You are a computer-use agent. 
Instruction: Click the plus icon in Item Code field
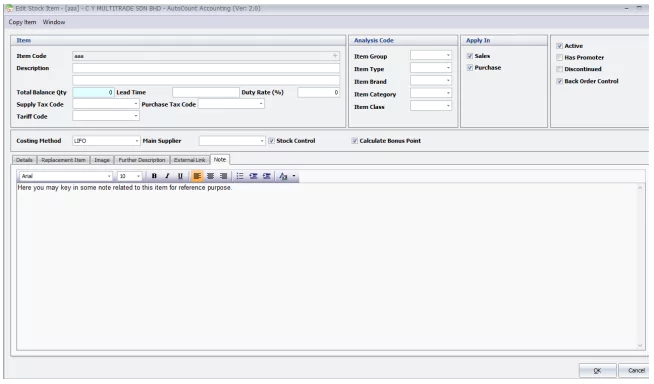335,56
